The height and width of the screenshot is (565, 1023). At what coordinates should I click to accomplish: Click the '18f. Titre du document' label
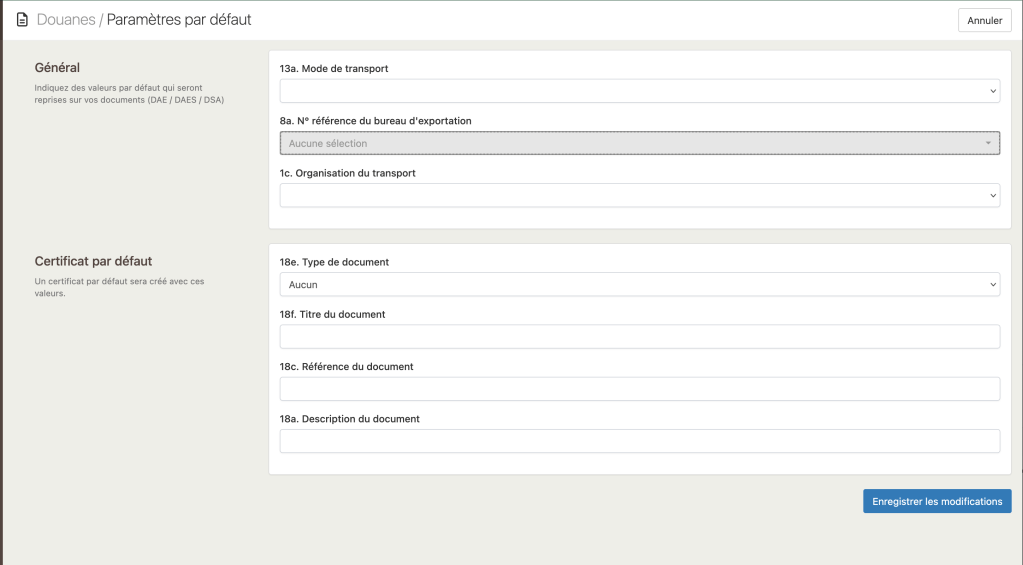[x=332, y=314]
